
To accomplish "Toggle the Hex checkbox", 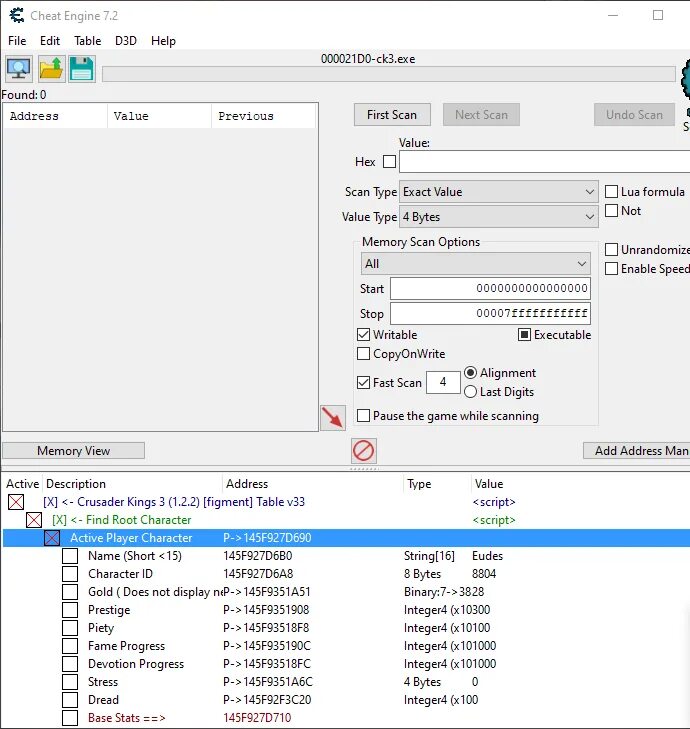I will click(389, 162).
